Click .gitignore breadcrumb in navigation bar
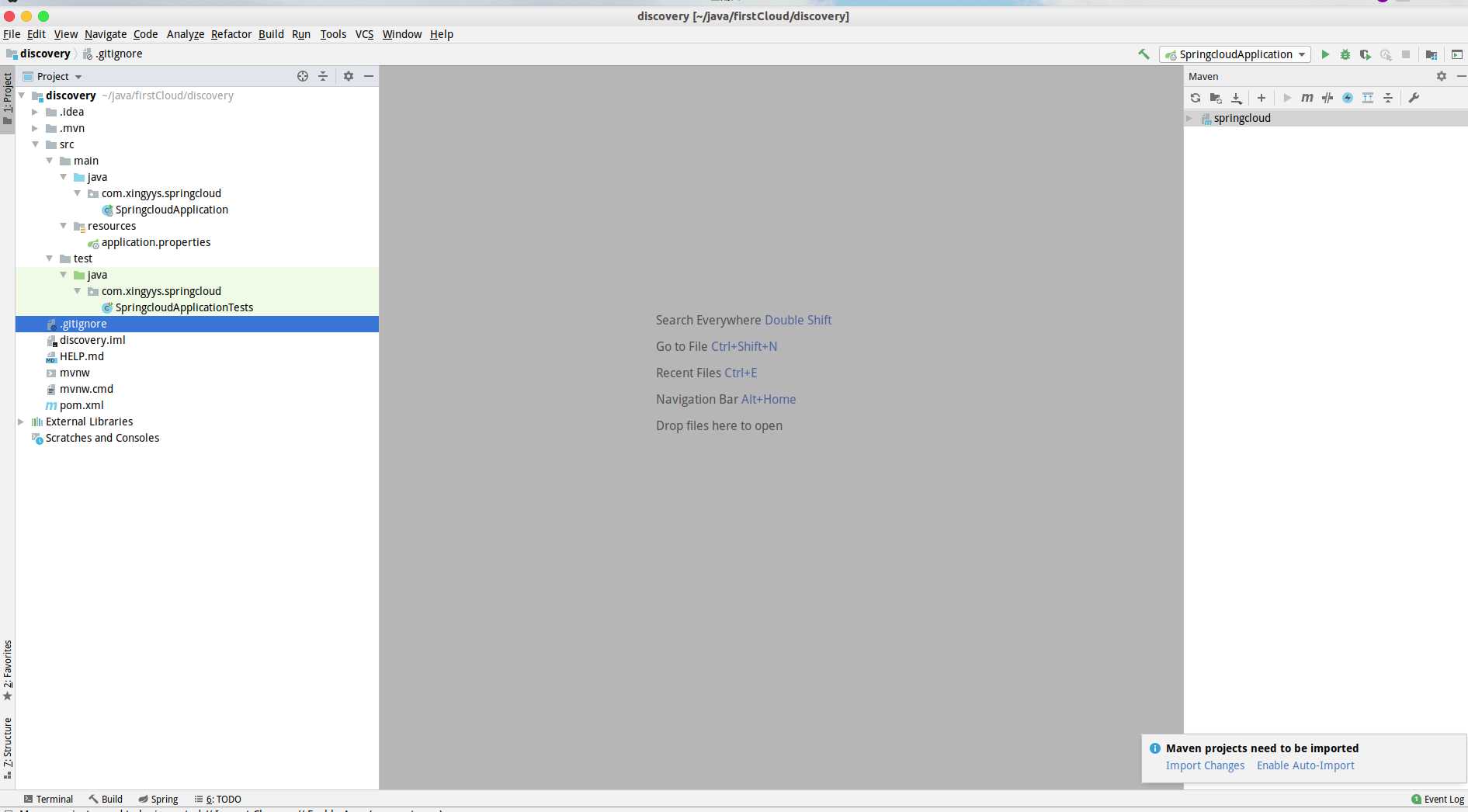Screen dimensions: 1468x812 pos(113,54)
